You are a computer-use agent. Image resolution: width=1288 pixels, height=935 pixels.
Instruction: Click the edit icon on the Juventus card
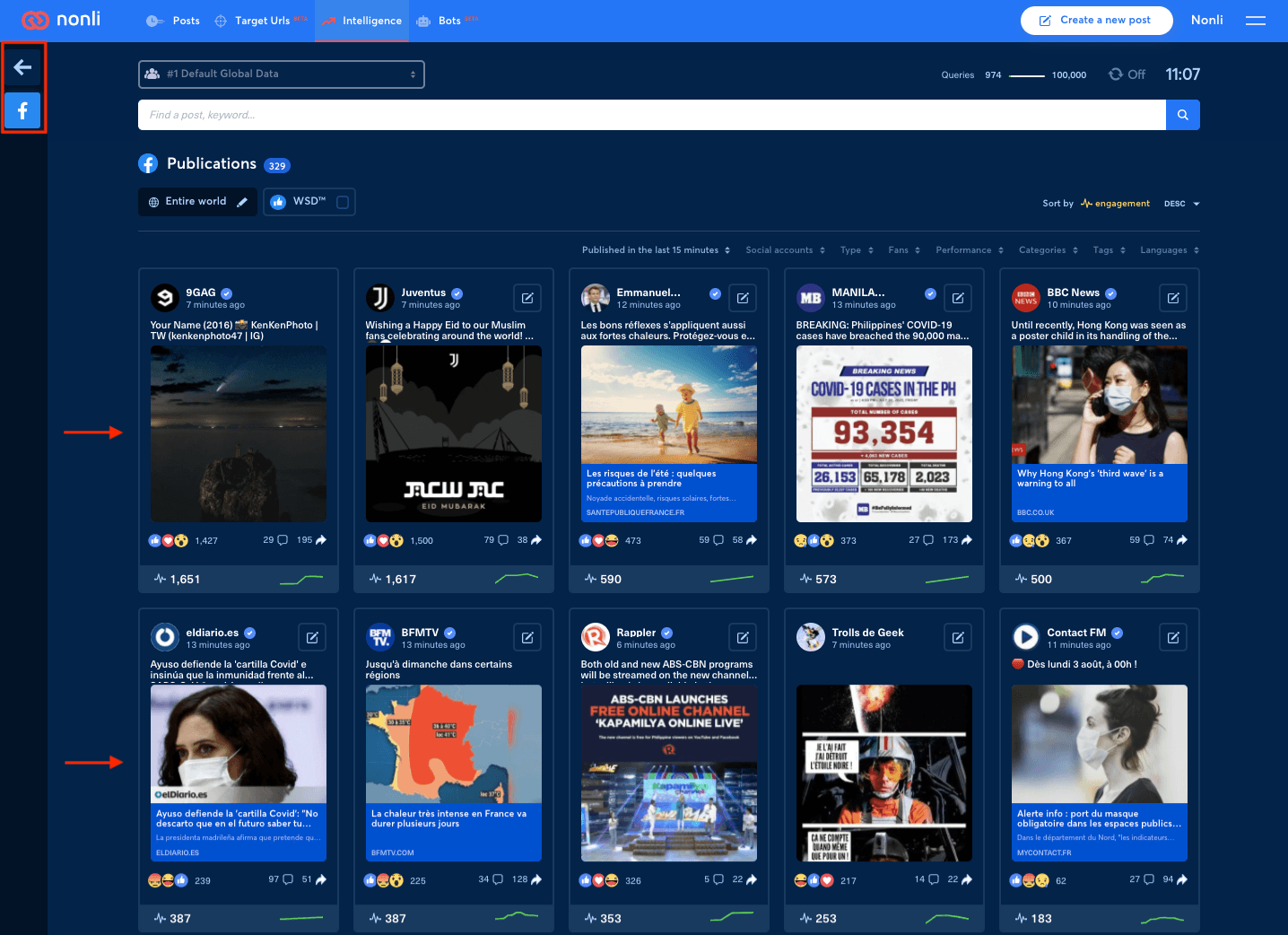(527, 298)
